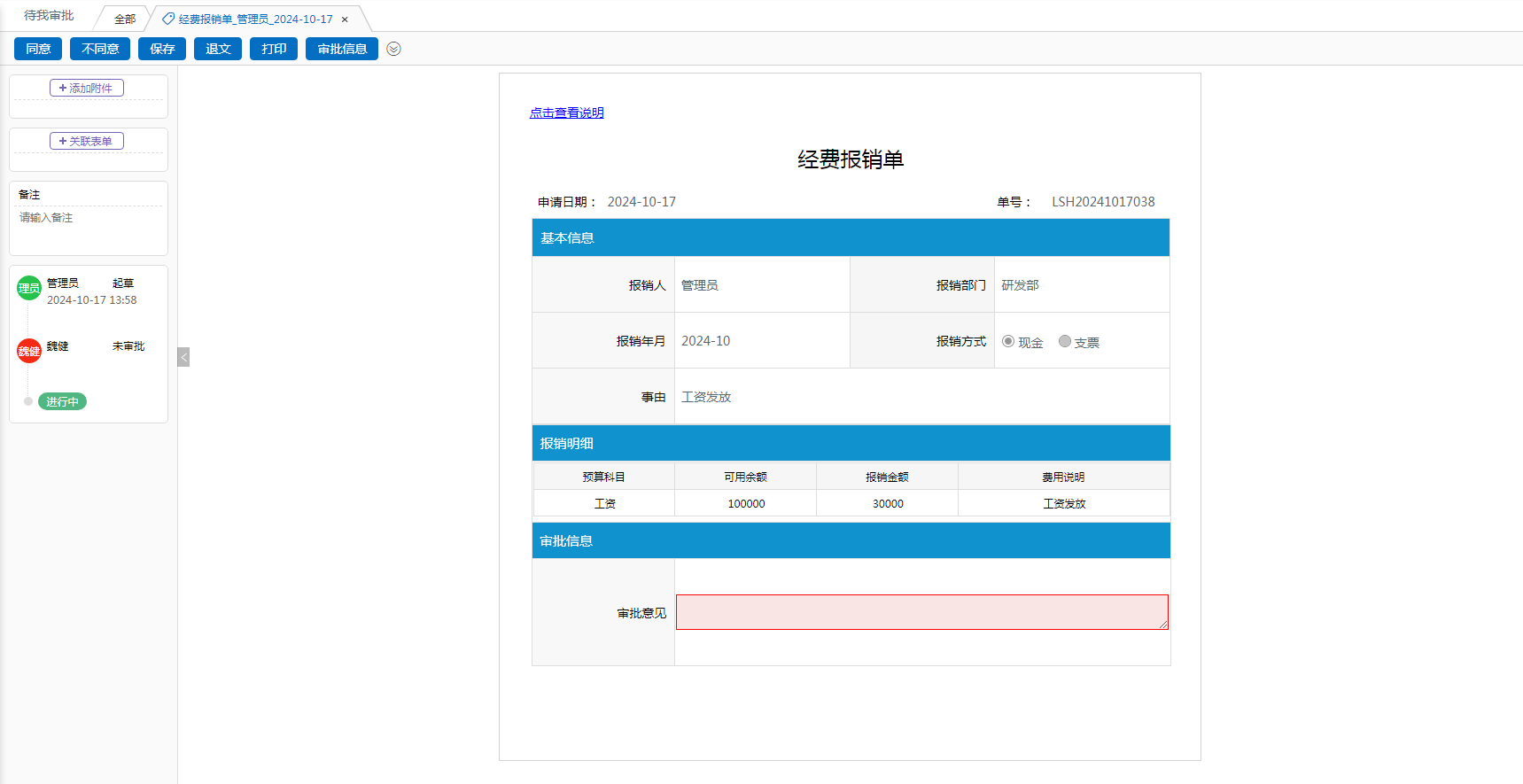Collapse the left sidebar panel using arrow handle
The image size is (1523, 784).
click(183, 357)
